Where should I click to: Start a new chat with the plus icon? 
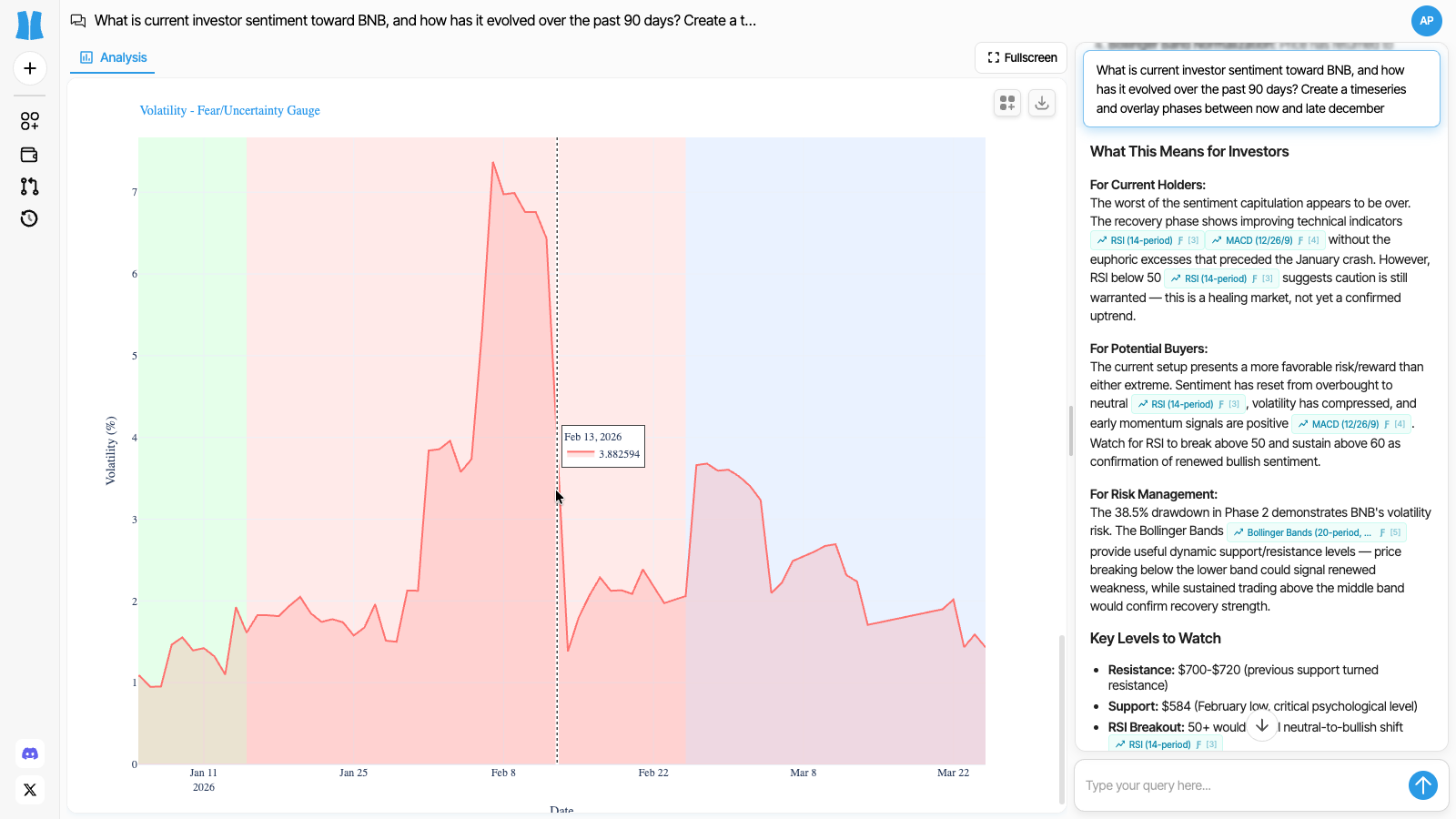pos(30,68)
